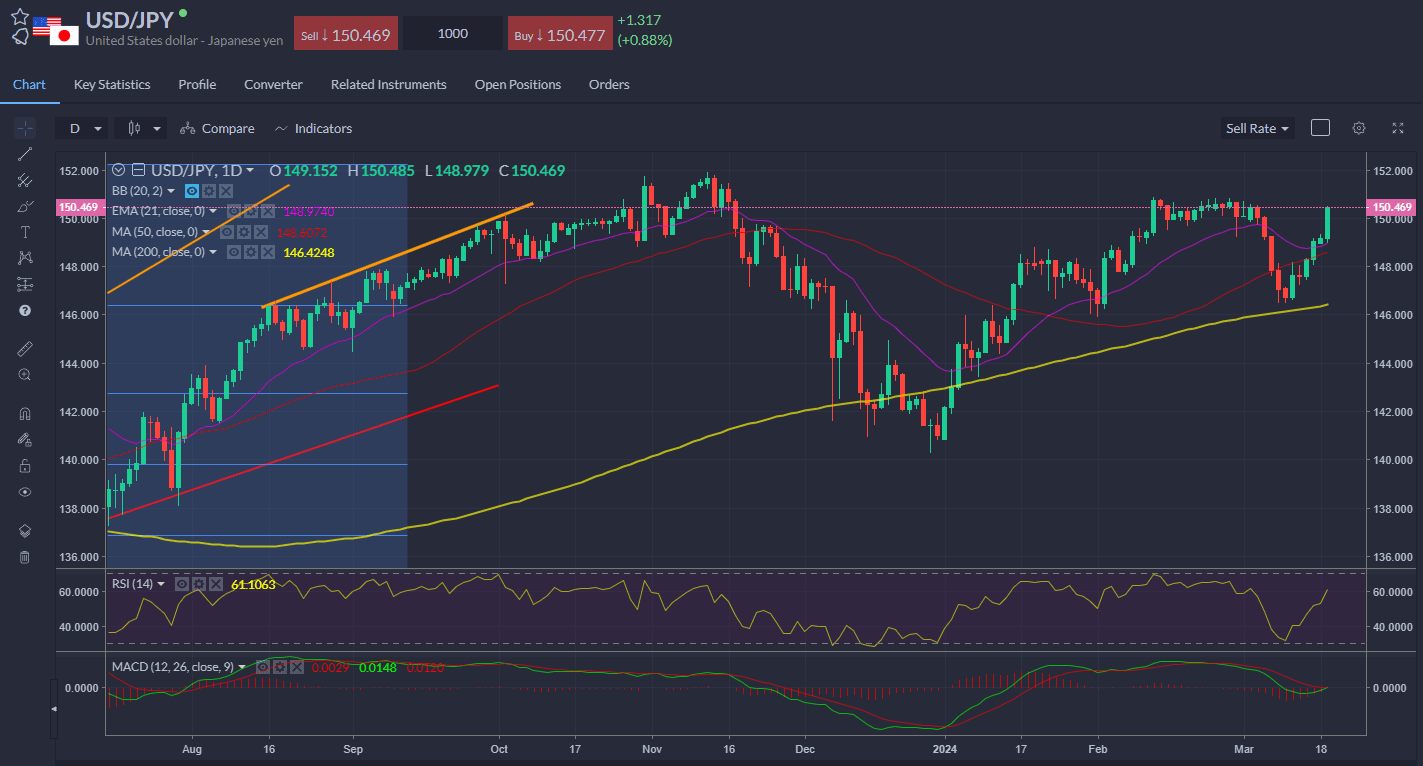Image resolution: width=1423 pixels, height=766 pixels.
Task: Open the D timeframe dropdown
Action: coord(82,128)
